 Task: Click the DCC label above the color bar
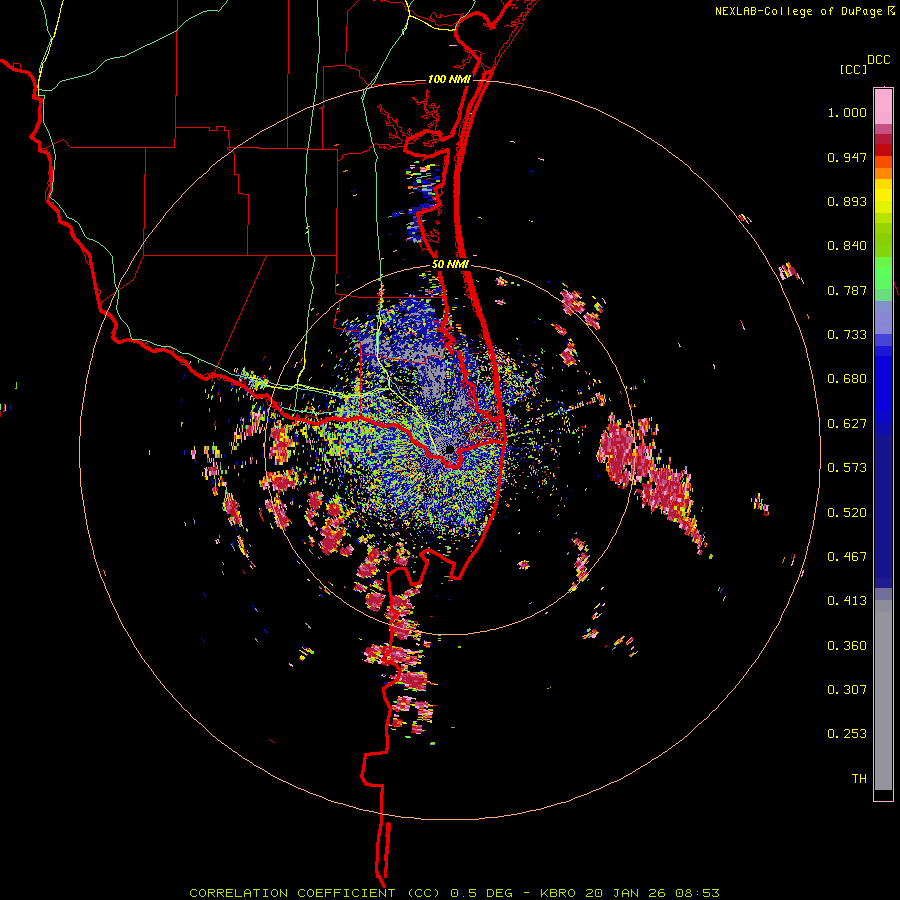click(879, 60)
